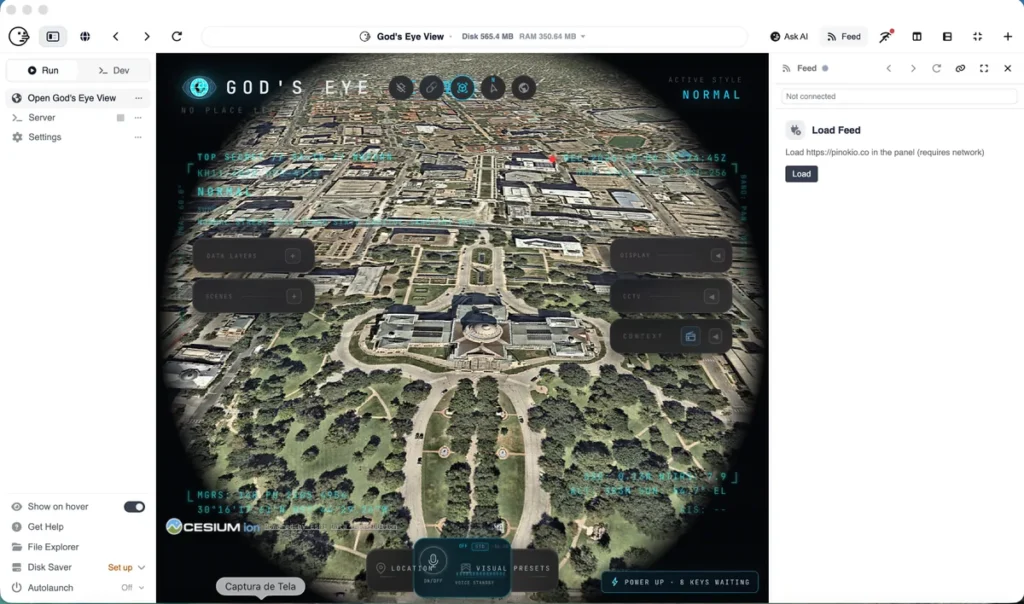Click the globe round icon in map header

click(524, 87)
